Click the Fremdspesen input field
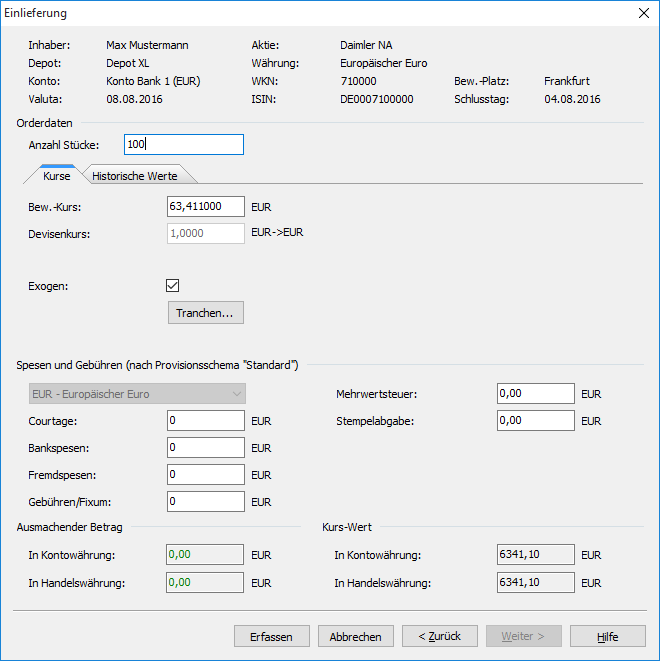 point(206,475)
